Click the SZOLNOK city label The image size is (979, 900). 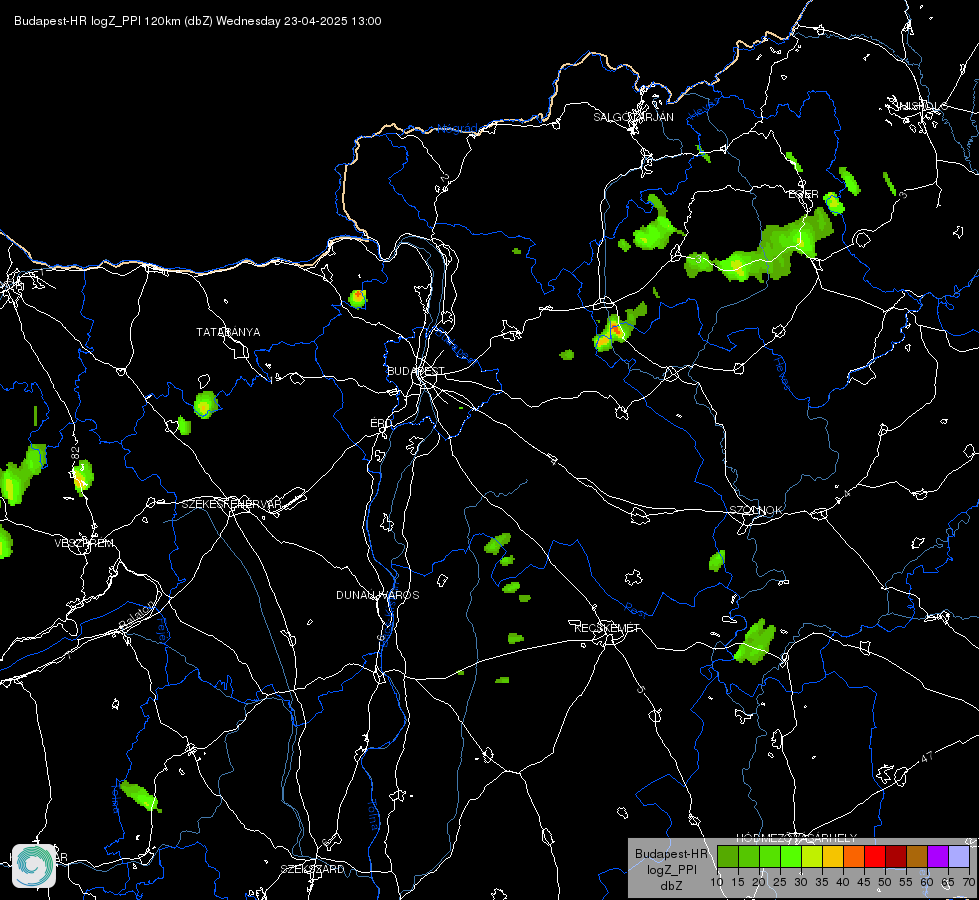(755, 510)
